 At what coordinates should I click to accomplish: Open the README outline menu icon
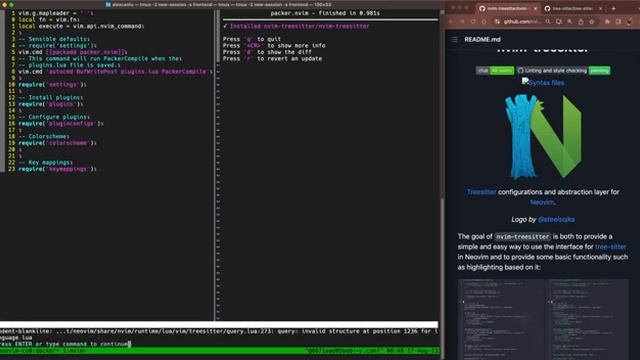coord(454,40)
